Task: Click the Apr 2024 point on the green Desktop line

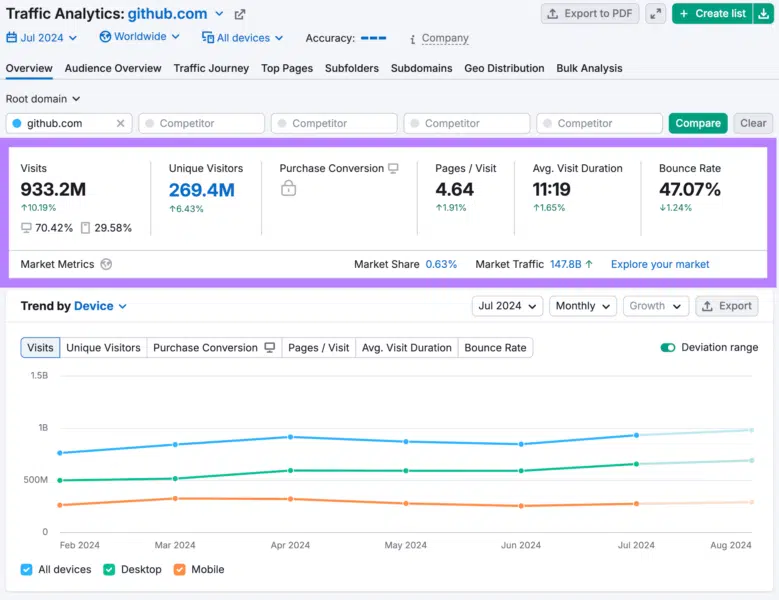Action: pyautogui.click(x=291, y=470)
